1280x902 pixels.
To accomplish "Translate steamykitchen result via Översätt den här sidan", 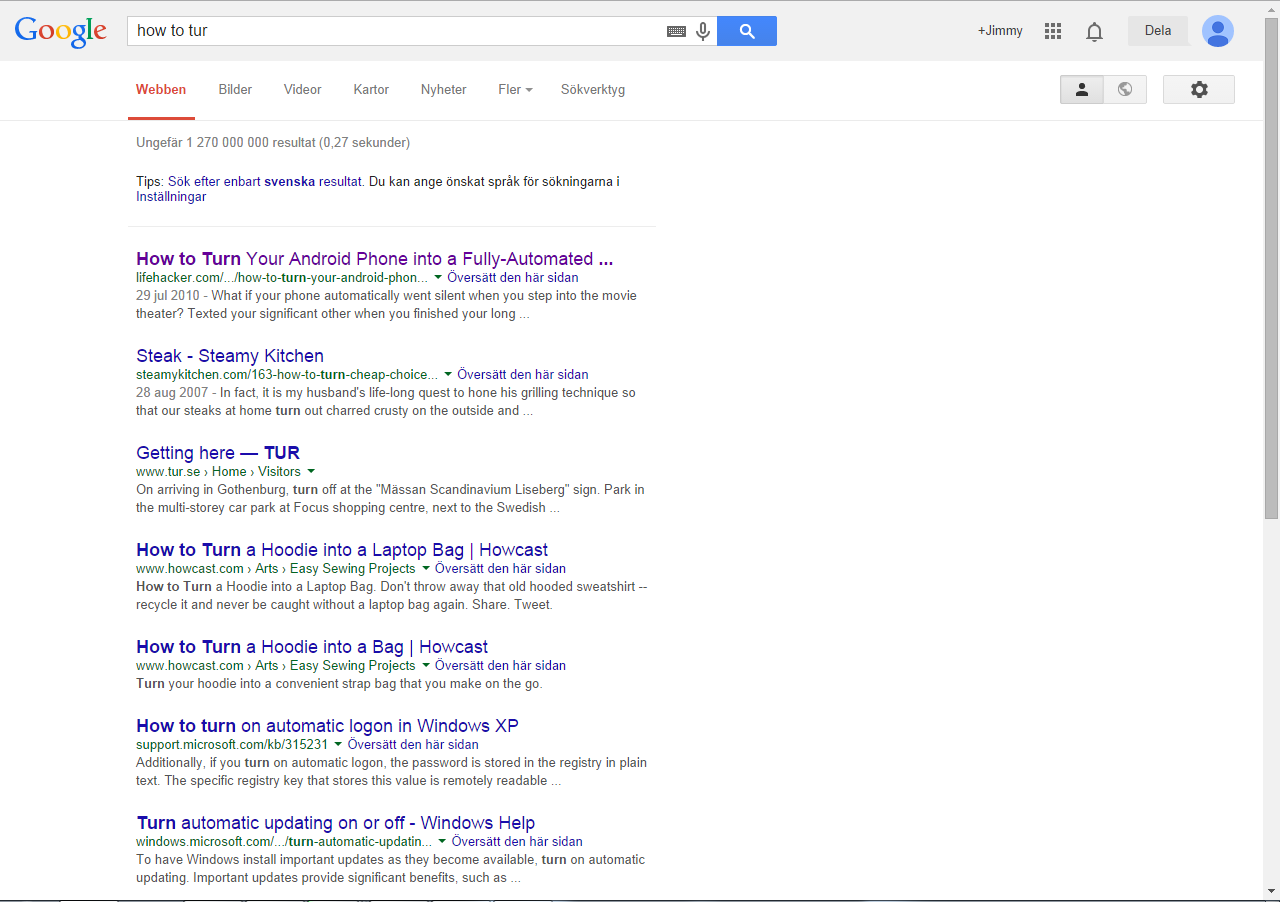I will [523, 374].
